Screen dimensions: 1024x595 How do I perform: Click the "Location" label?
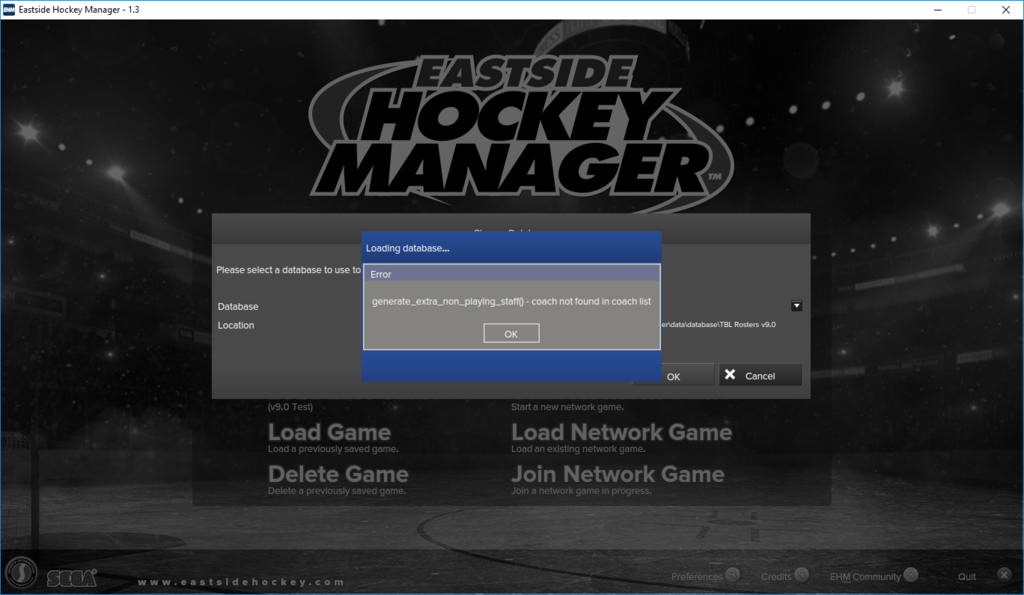pos(236,325)
